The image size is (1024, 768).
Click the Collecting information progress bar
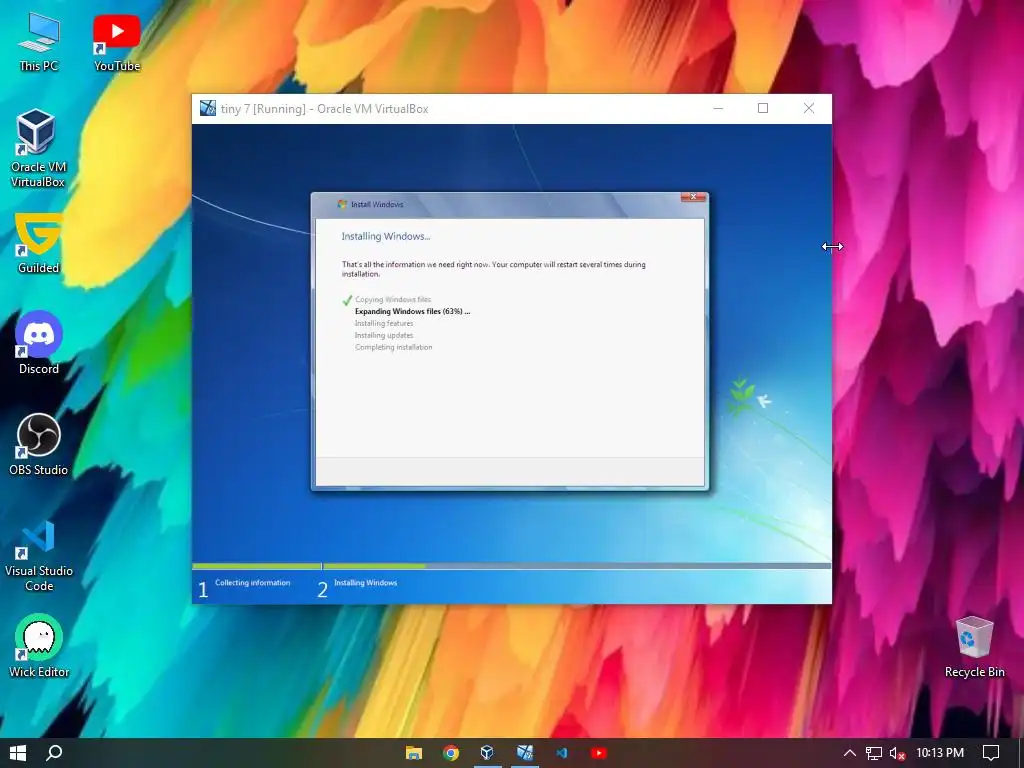pyautogui.click(x=257, y=566)
